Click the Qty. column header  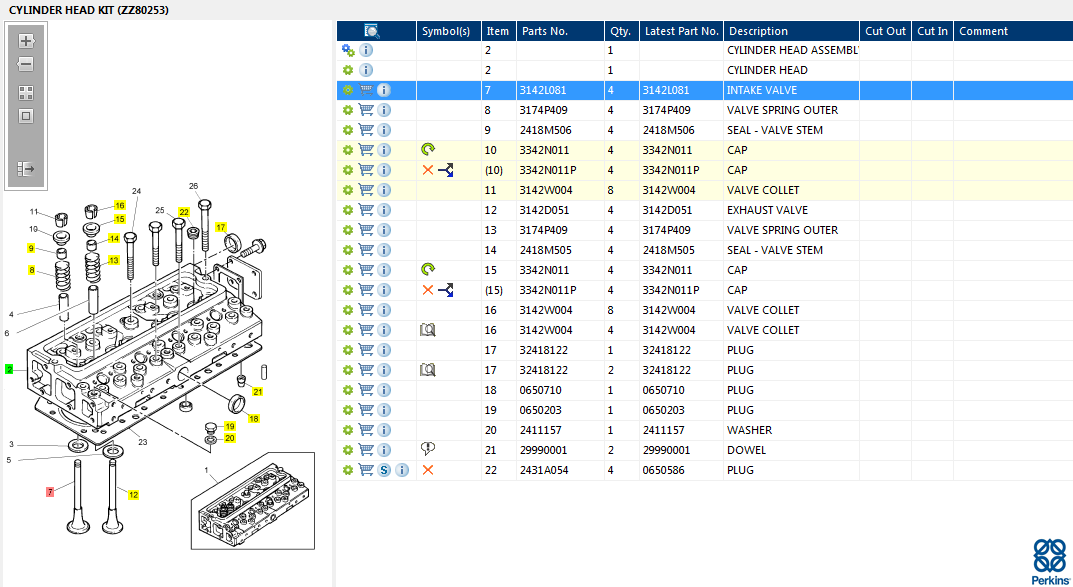620,31
